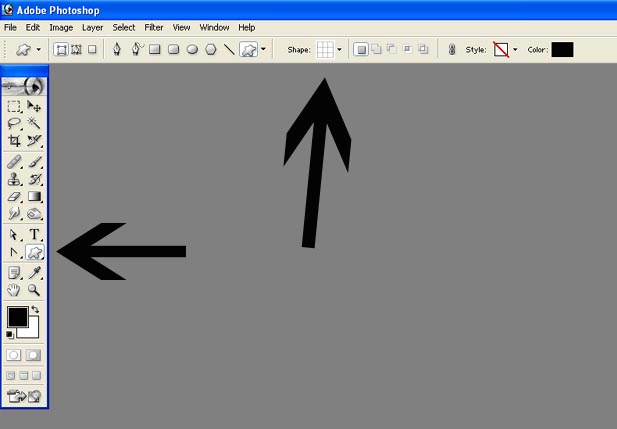
Task: Select the Eyedropper tool
Action: pos(34,272)
